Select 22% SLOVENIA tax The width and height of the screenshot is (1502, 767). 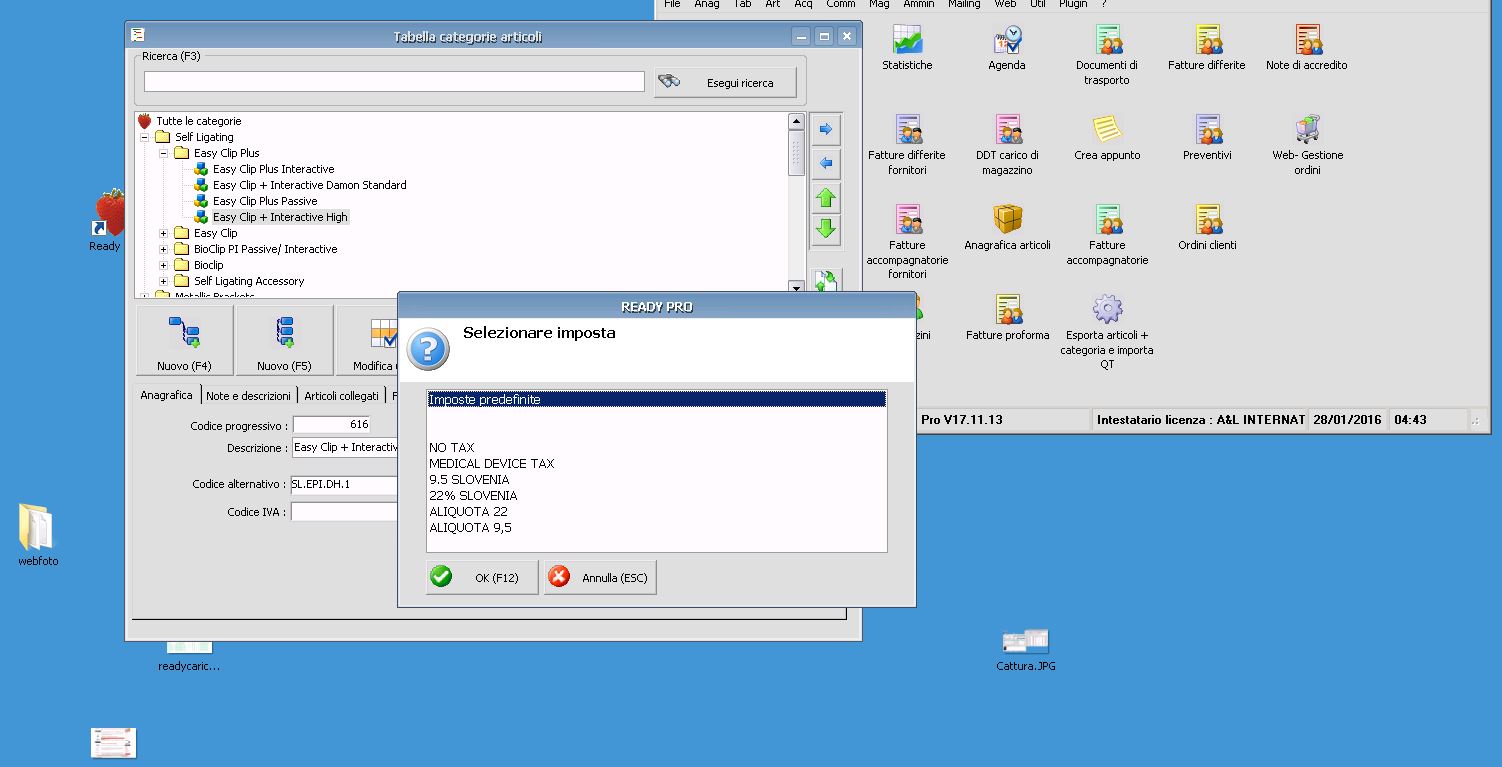click(x=657, y=496)
